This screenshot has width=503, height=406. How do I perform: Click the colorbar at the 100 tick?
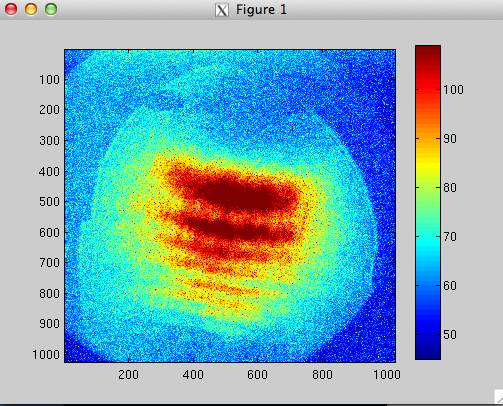pos(428,89)
